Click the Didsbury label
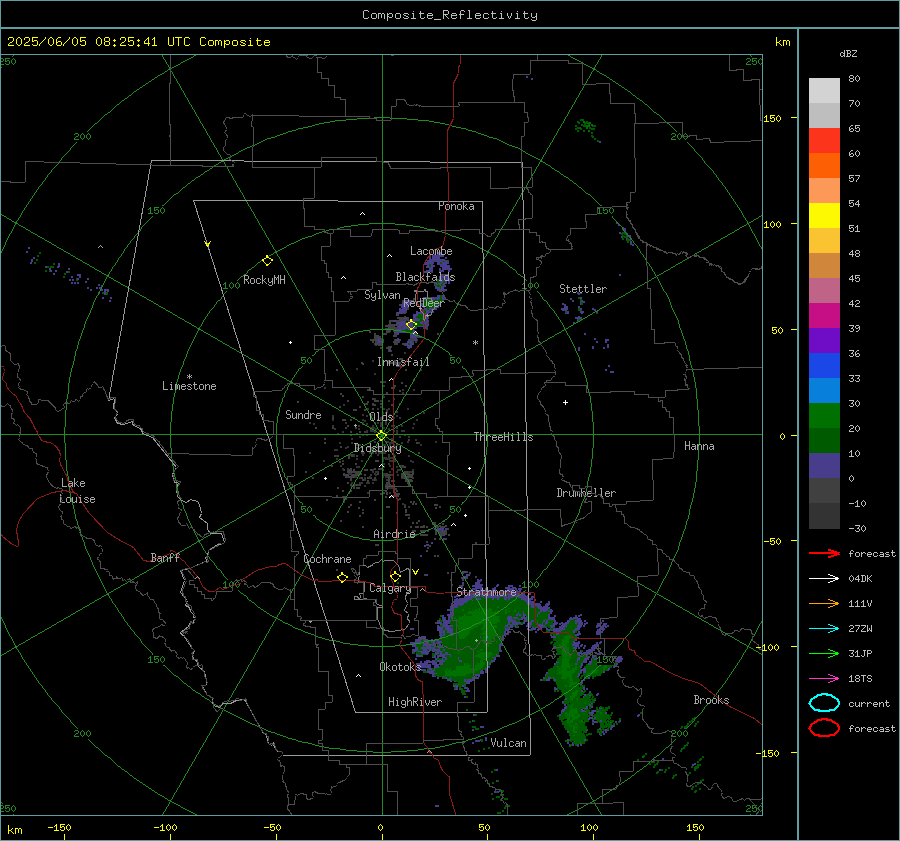 377,448
